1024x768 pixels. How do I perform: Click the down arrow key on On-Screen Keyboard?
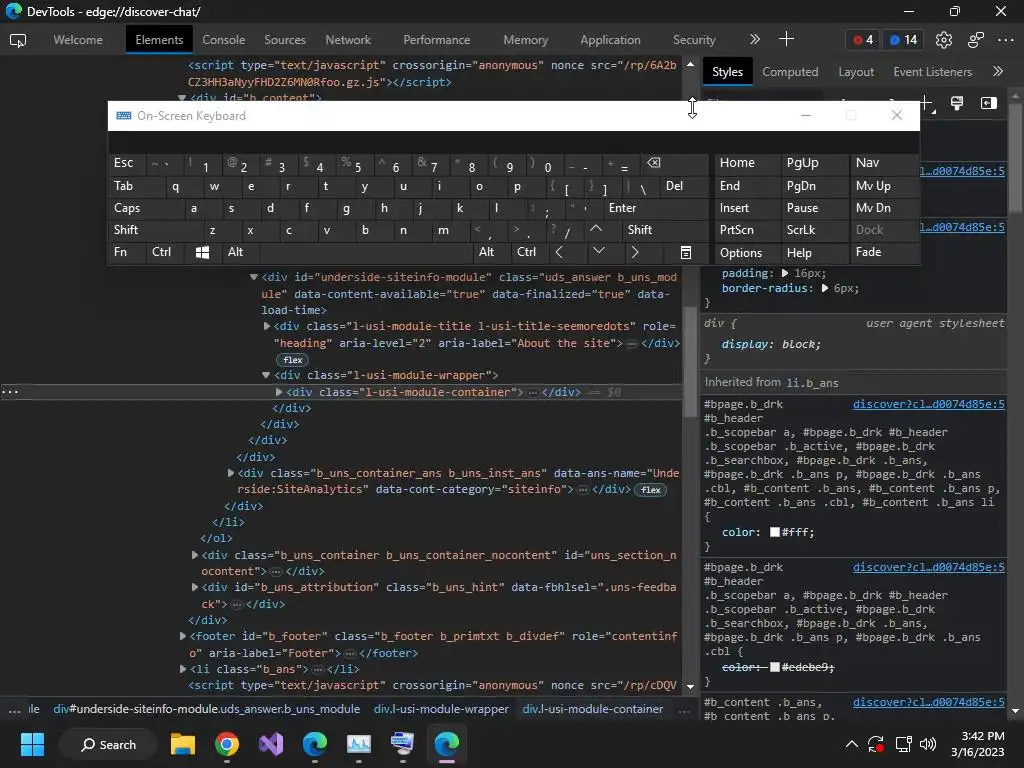(598, 251)
